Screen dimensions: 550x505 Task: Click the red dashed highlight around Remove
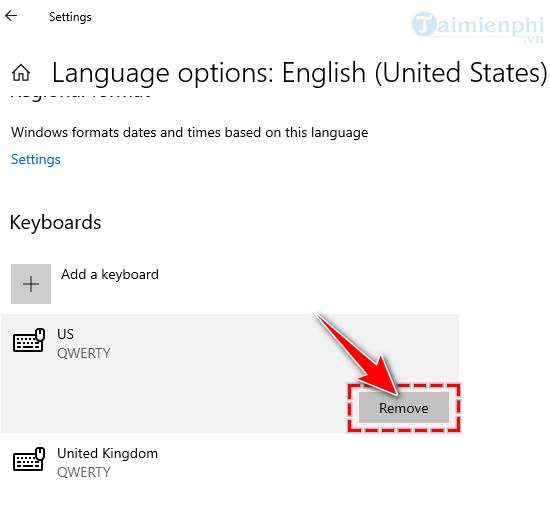404,408
